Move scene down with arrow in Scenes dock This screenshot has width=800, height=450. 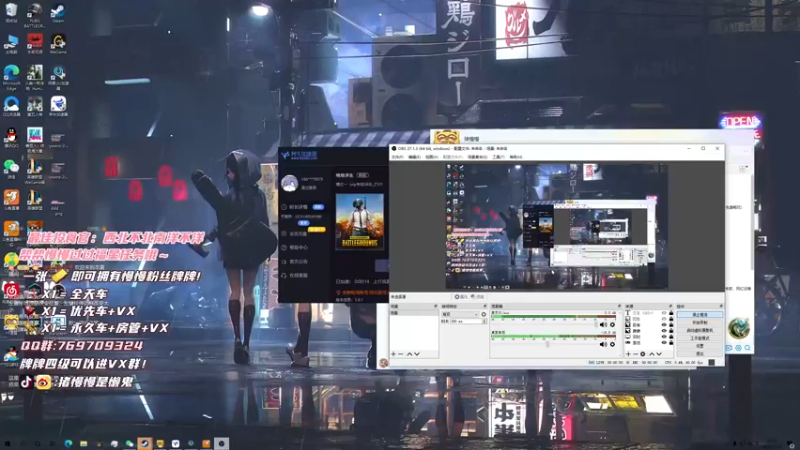[417, 354]
